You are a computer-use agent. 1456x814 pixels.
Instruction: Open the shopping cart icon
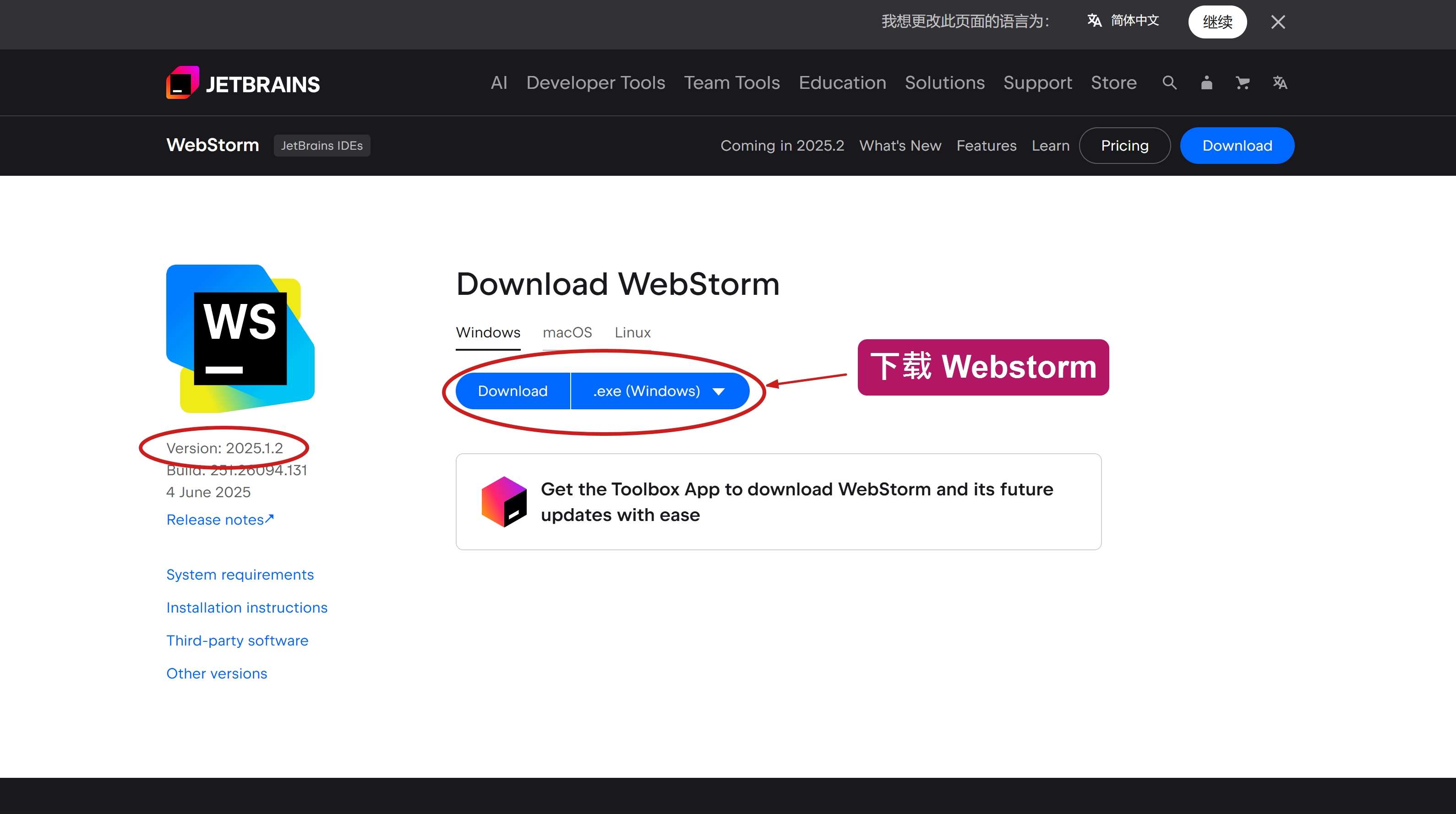(1243, 83)
